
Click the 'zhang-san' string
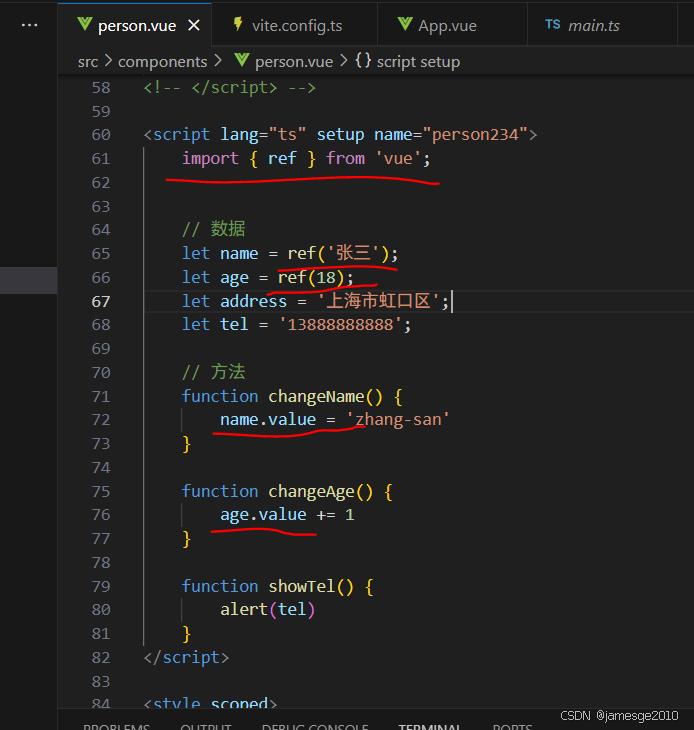coord(398,420)
